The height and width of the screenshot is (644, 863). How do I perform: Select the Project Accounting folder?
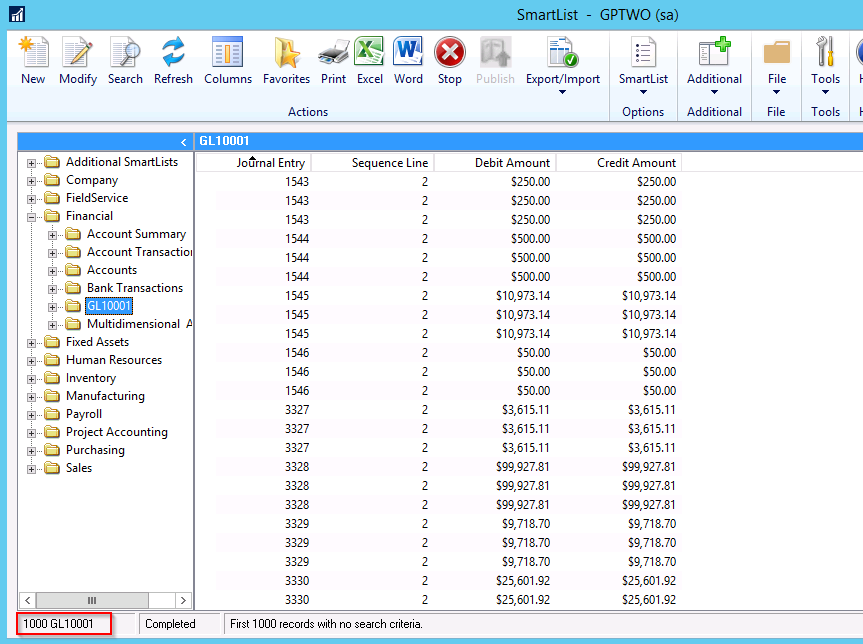point(117,432)
